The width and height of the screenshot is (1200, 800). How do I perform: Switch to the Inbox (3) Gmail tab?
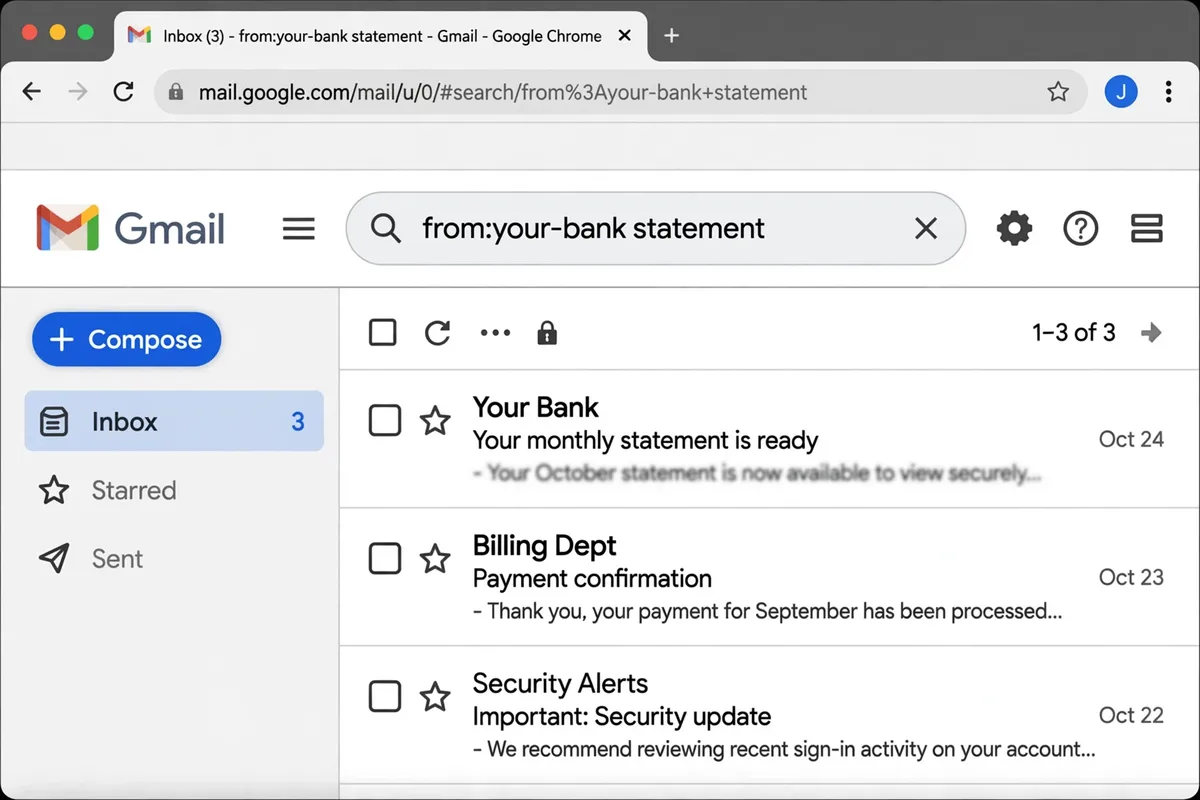point(378,37)
